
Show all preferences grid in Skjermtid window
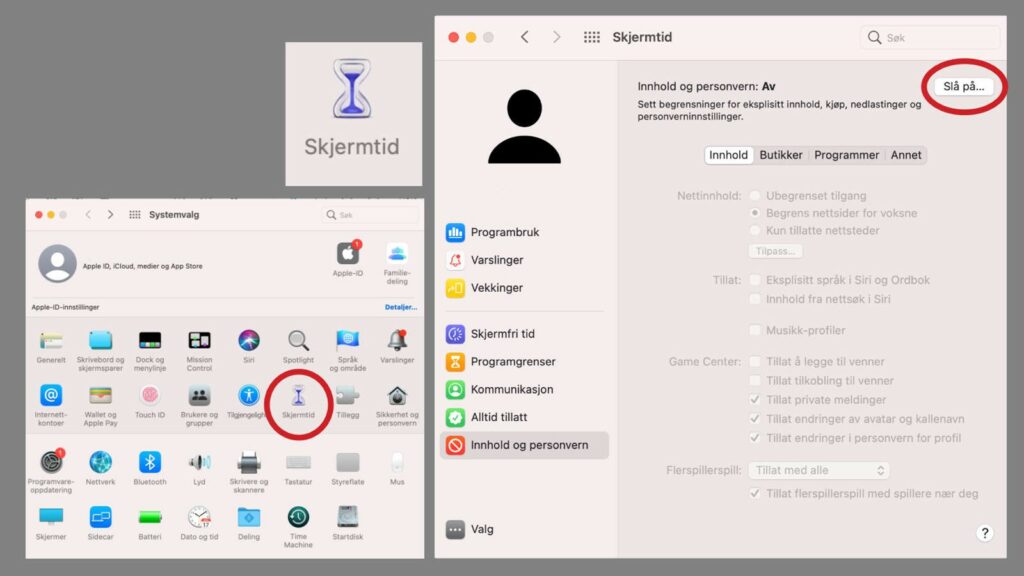tap(592, 37)
